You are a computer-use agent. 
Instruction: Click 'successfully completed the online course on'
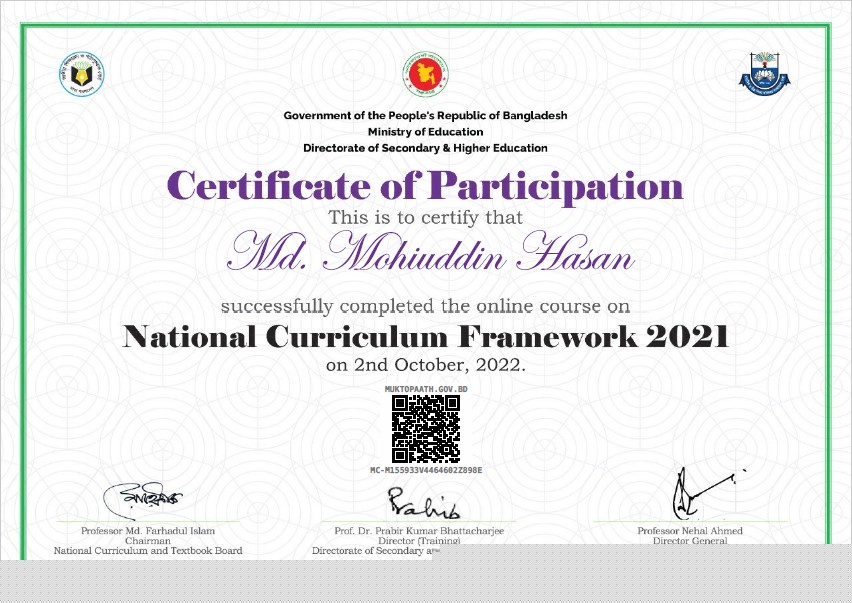pyautogui.click(x=425, y=306)
